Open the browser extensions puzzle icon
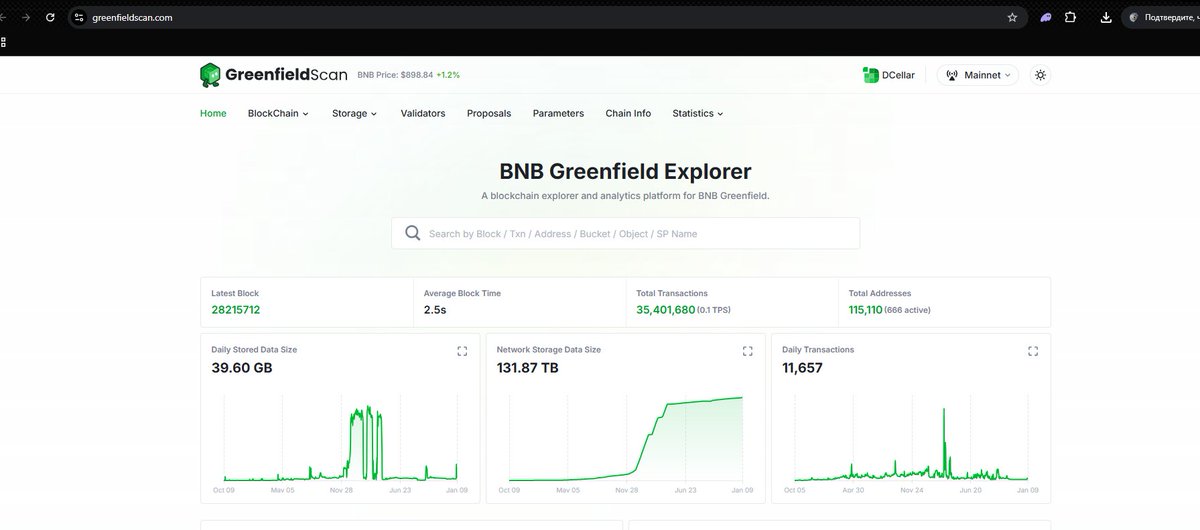Image resolution: width=1200 pixels, height=530 pixels. point(1070,17)
